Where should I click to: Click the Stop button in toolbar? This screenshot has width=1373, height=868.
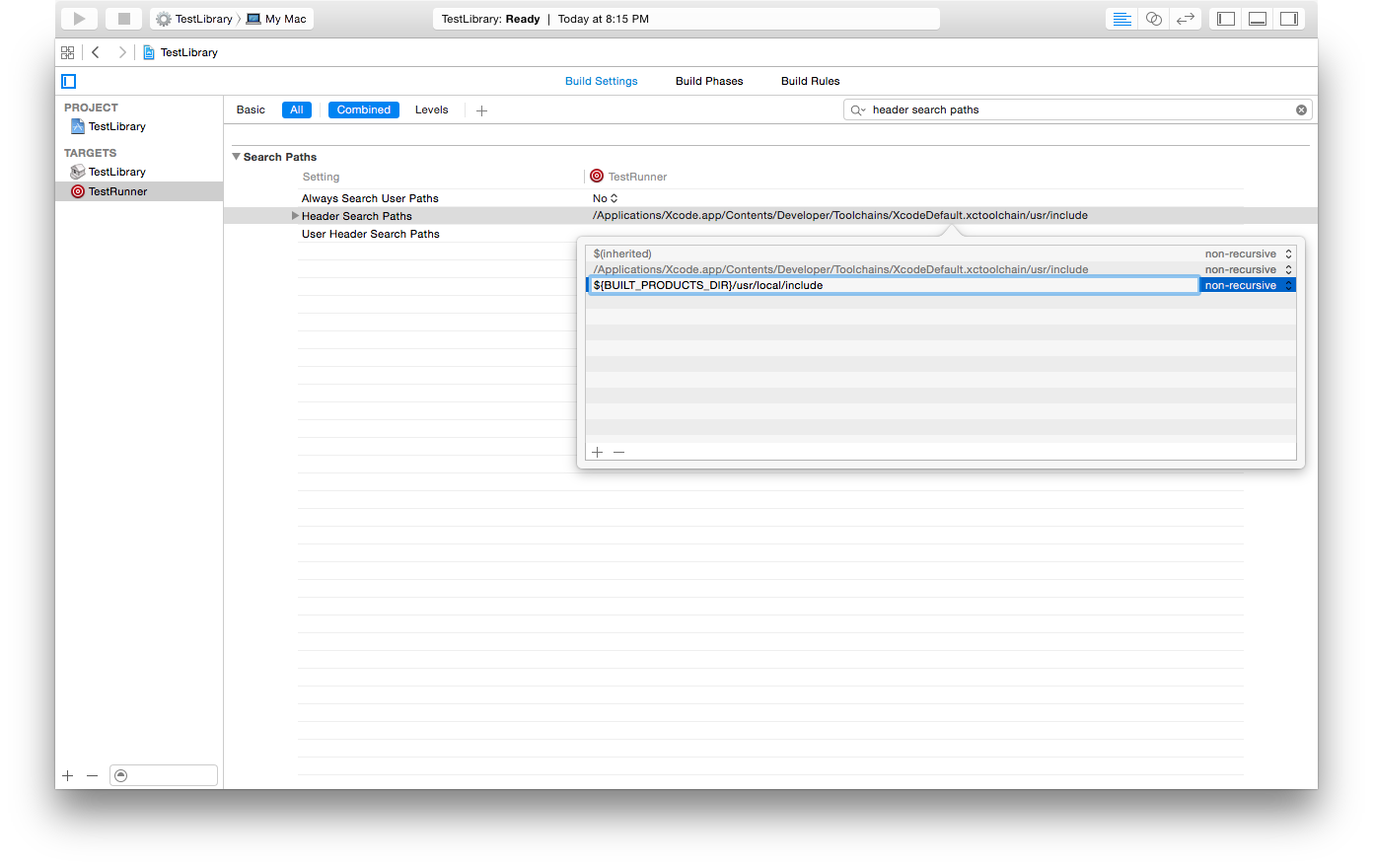[x=124, y=19]
